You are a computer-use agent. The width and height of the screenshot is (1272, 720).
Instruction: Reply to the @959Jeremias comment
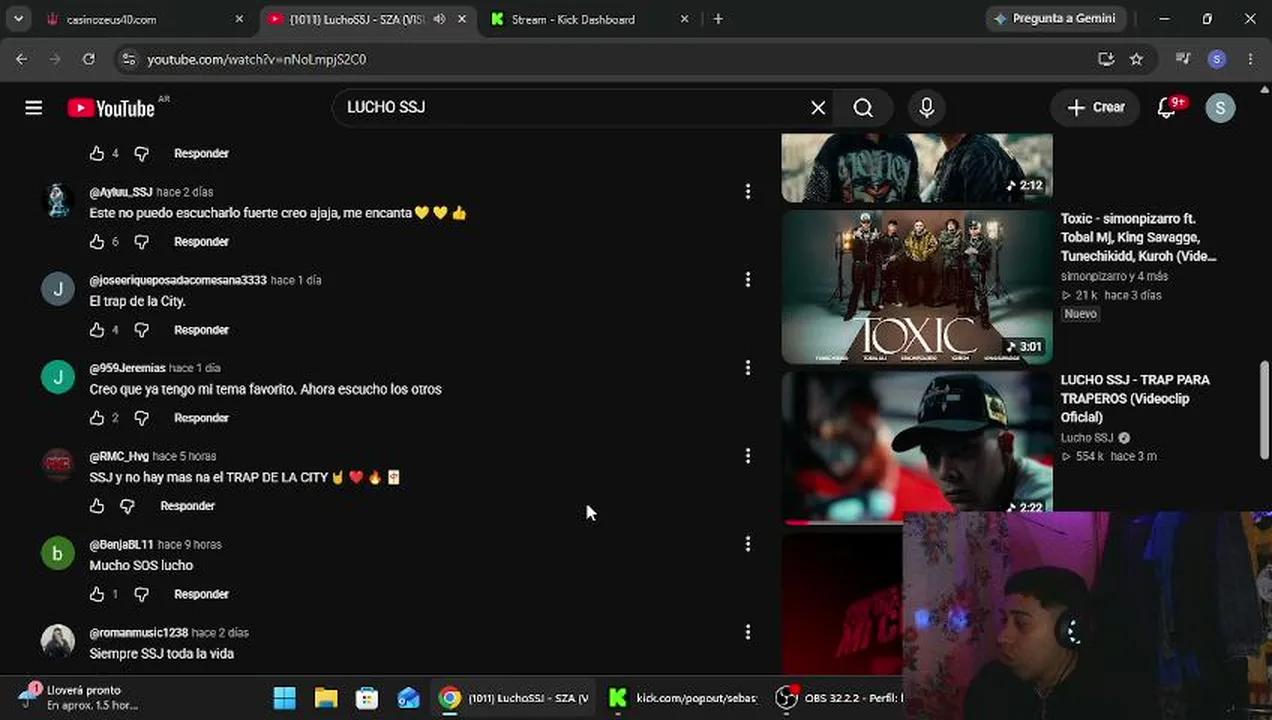pos(201,418)
